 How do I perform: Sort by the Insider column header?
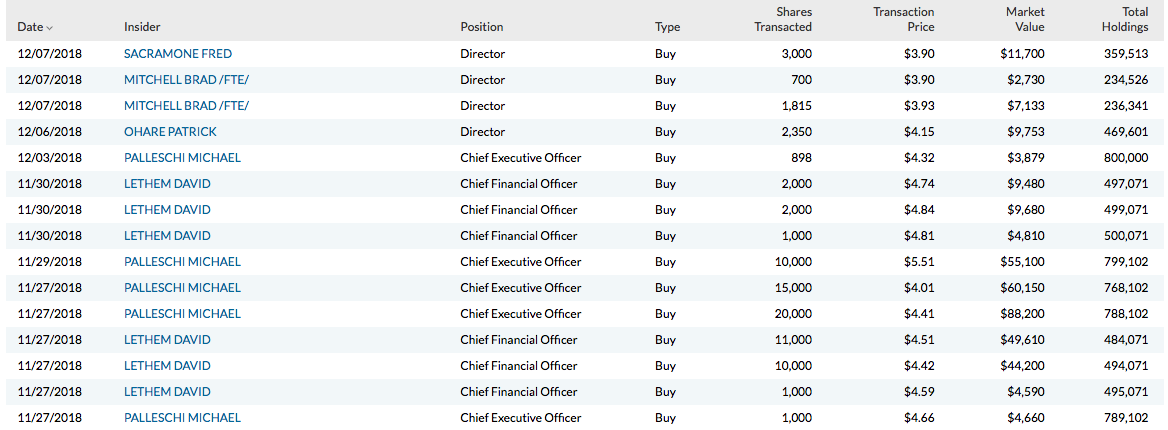142,27
